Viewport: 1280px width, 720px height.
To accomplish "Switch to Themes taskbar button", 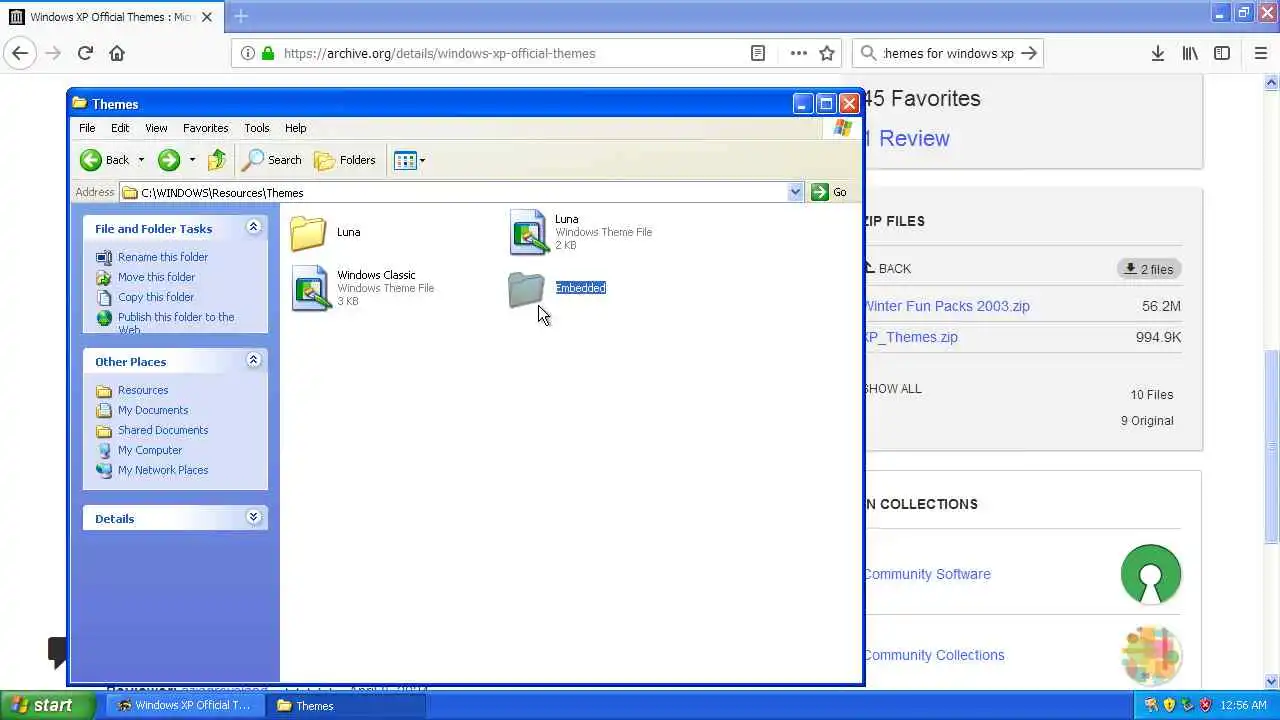I will (347, 706).
